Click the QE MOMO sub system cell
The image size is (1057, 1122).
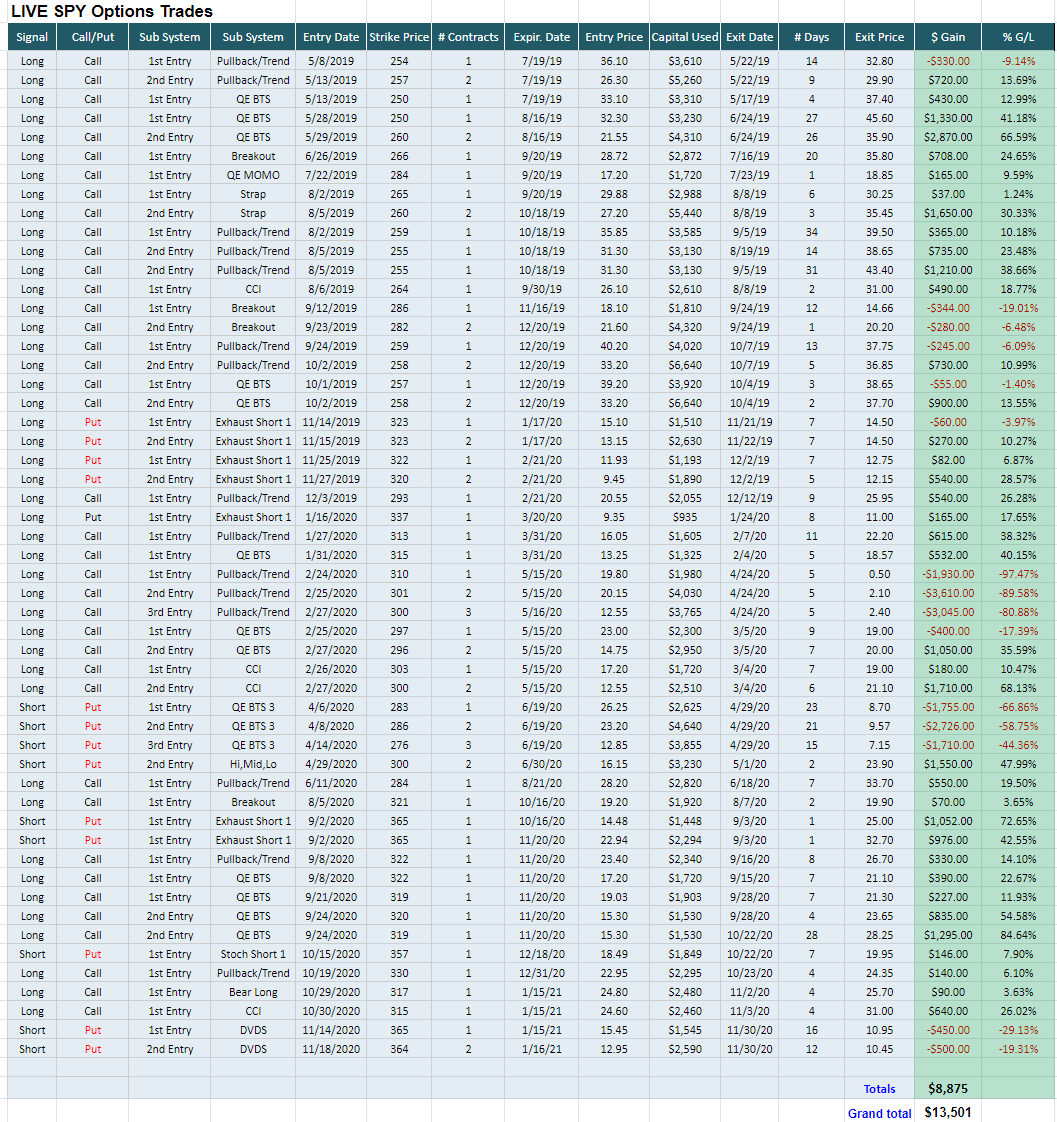point(253,175)
